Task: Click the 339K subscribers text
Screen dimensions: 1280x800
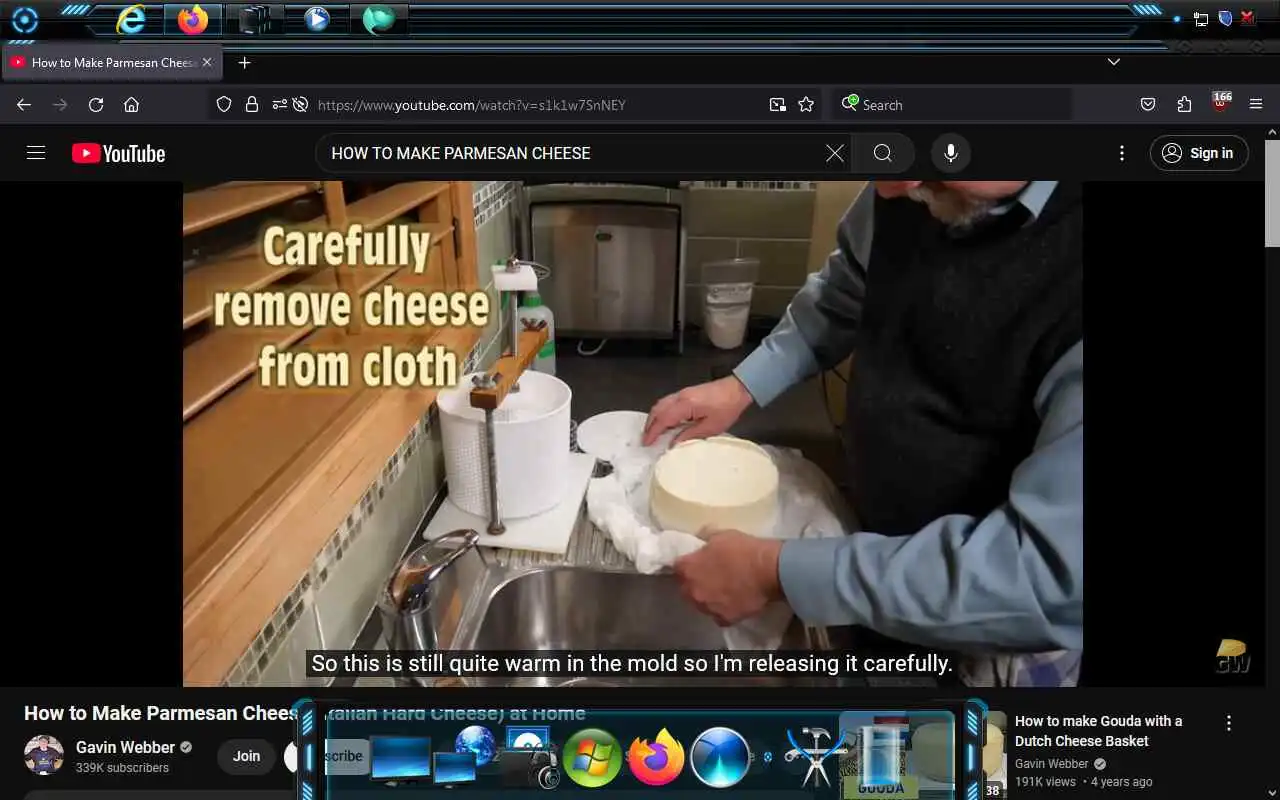Action: click(x=122, y=768)
